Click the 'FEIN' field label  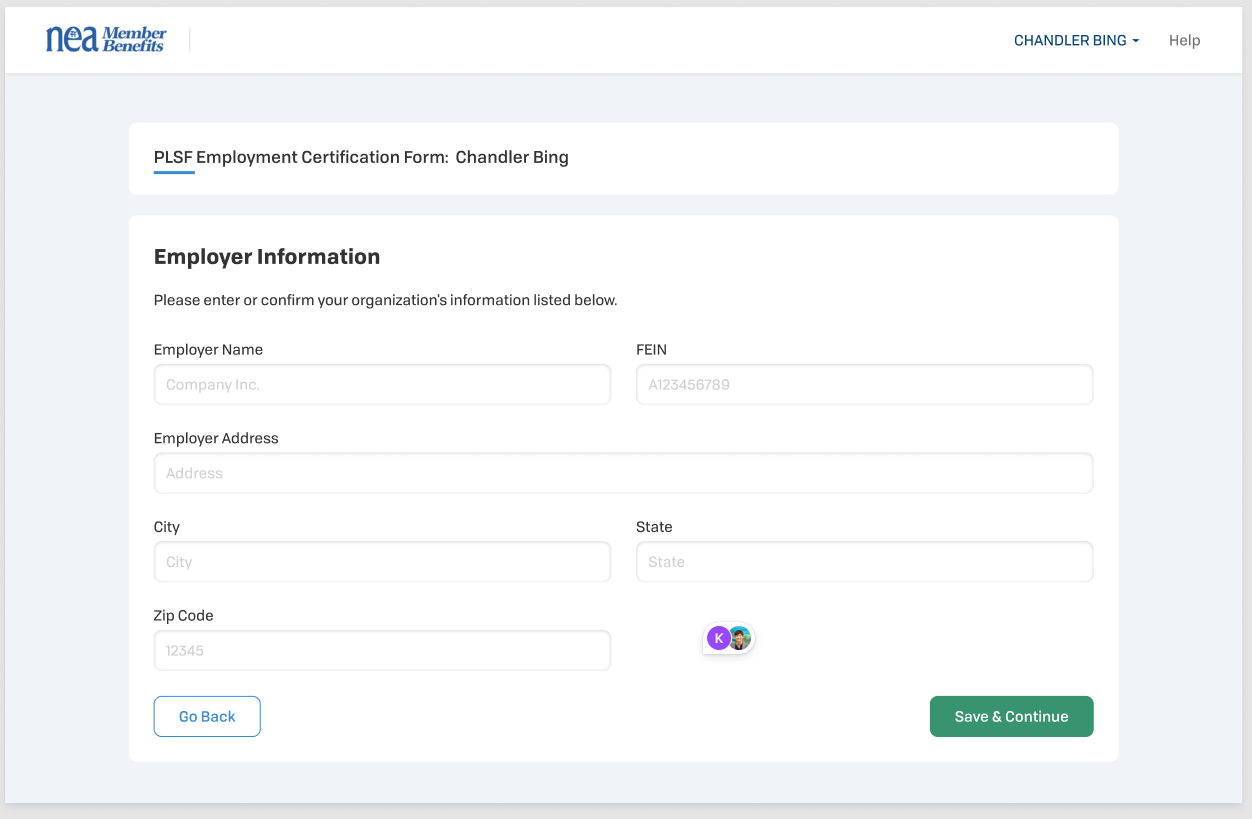[651, 350]
